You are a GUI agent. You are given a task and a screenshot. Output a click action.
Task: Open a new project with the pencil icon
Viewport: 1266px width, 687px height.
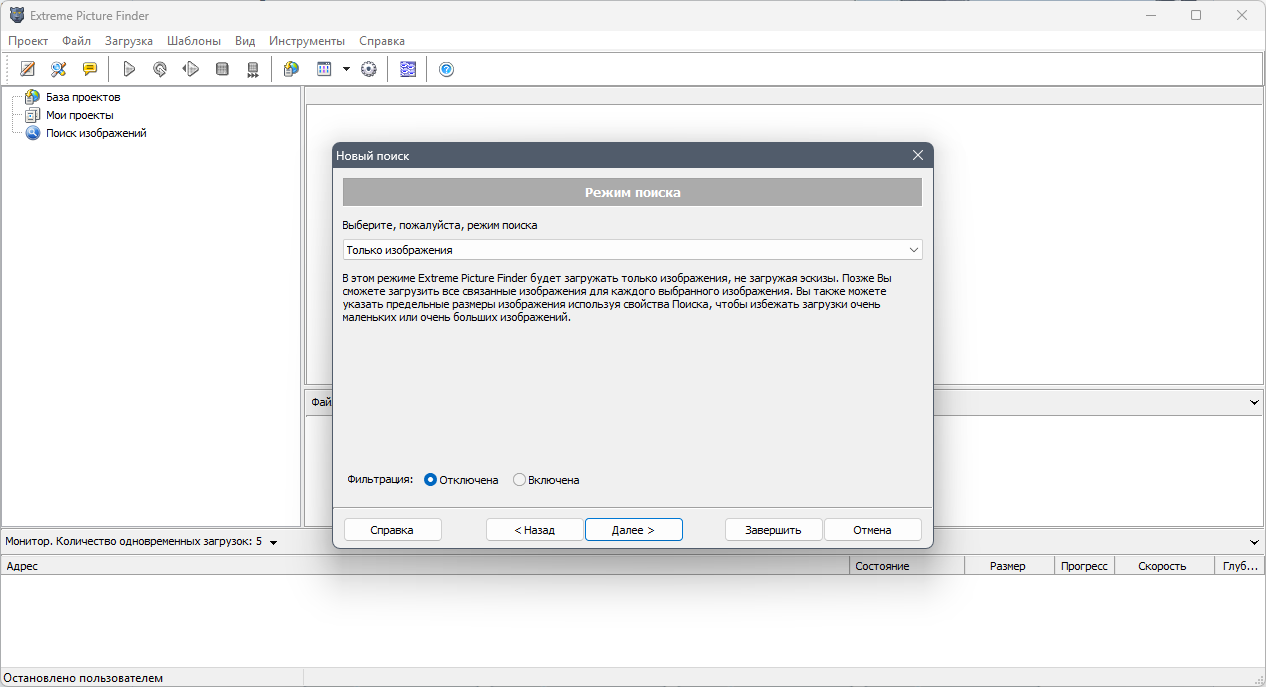click(27, 68)
